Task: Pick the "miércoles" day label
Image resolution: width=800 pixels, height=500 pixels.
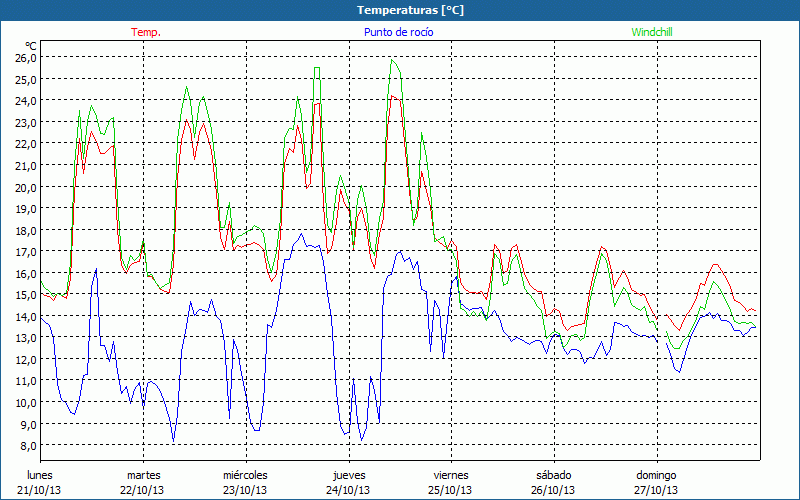Action: (x=245, y=475)
